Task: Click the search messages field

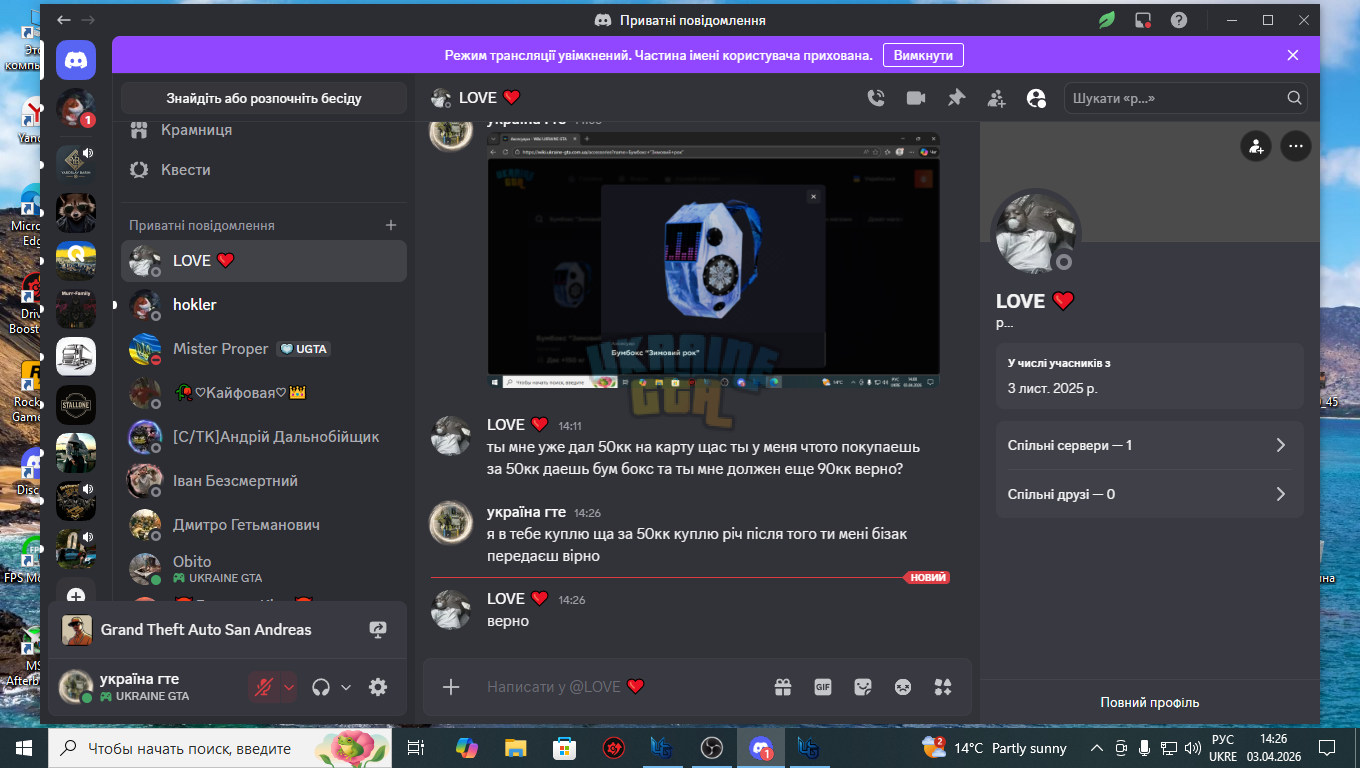Action: click(1186, 98)
